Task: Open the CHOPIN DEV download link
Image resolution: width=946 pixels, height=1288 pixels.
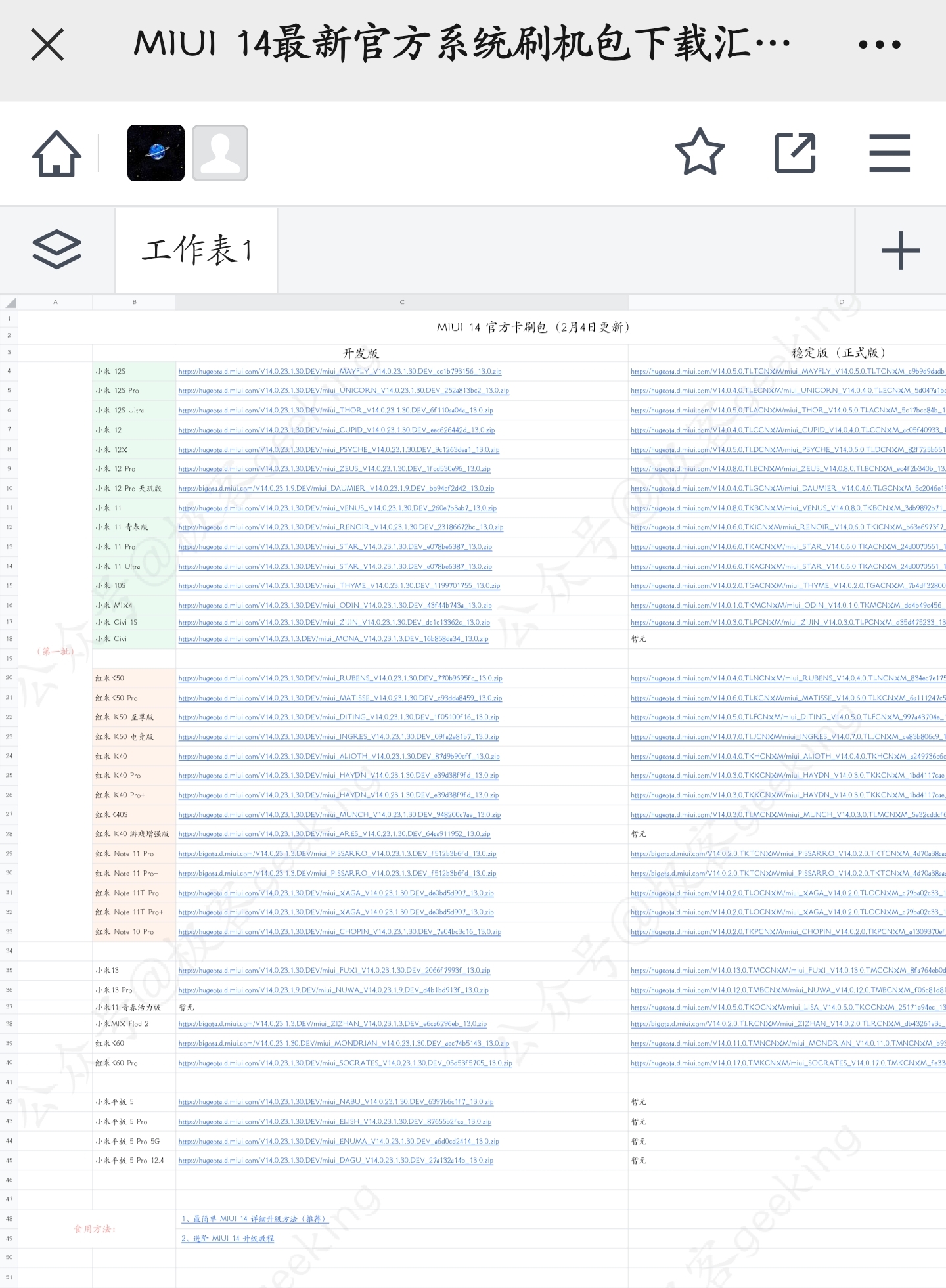Action: click(340, 932)
